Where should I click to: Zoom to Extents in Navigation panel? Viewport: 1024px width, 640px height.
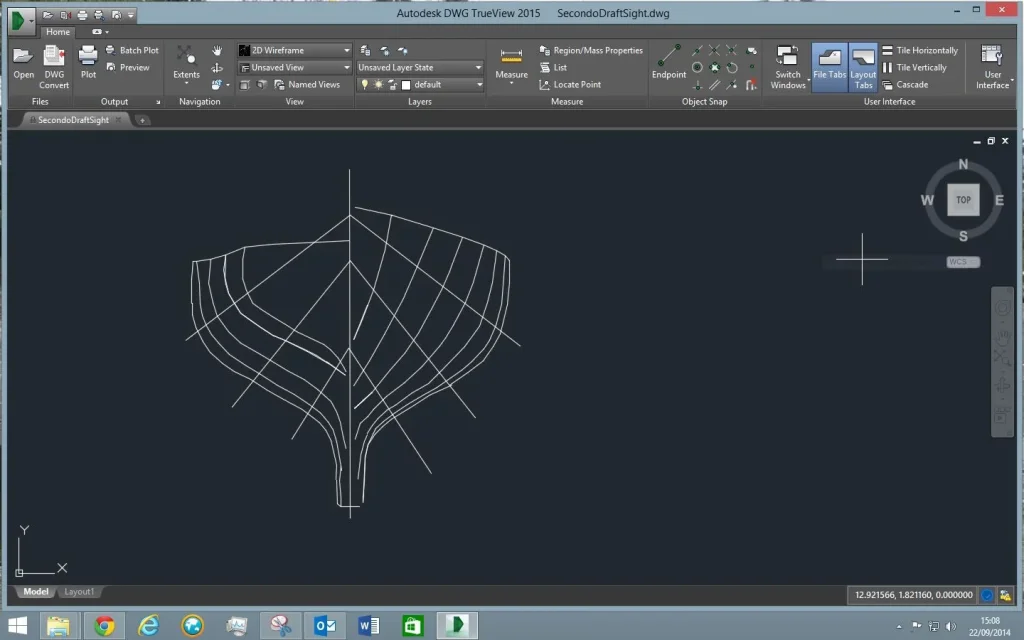[186, 61]
